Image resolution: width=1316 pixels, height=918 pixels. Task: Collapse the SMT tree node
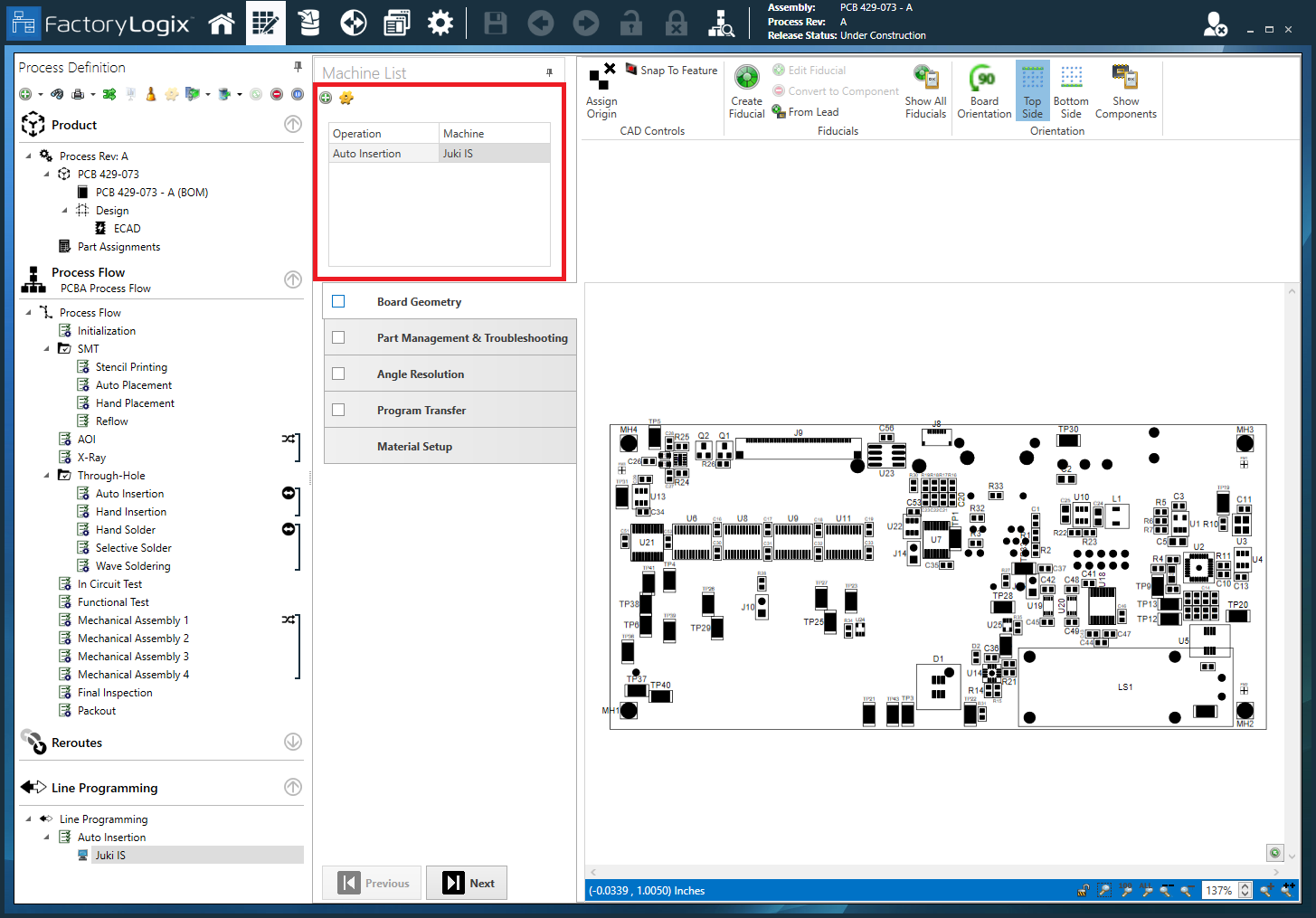pyautogui.click(x=47, y=348)
